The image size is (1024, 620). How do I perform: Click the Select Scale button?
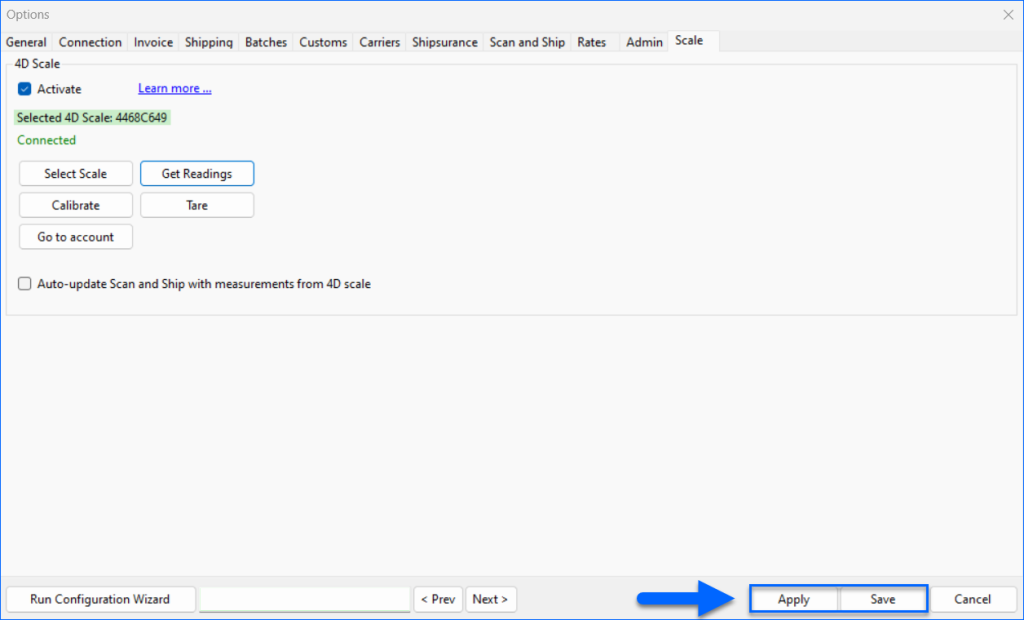[75, 173]
